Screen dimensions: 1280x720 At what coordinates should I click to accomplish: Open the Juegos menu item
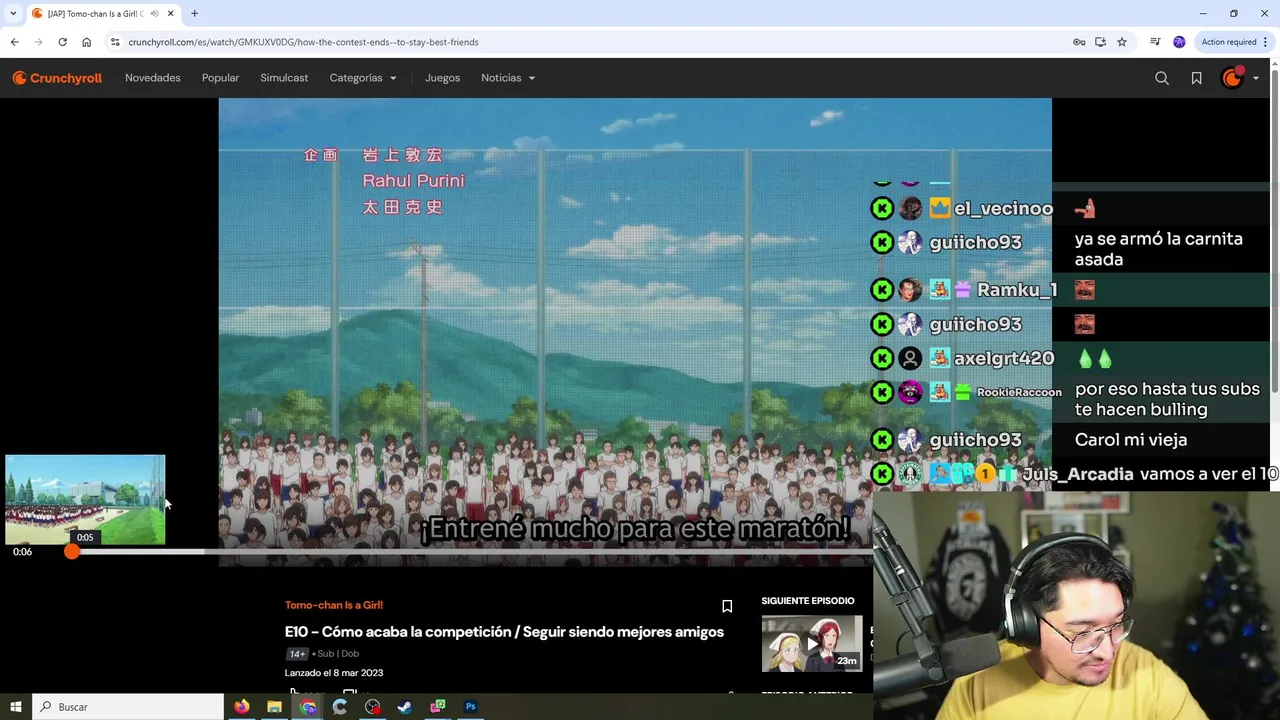coord(442,78)
